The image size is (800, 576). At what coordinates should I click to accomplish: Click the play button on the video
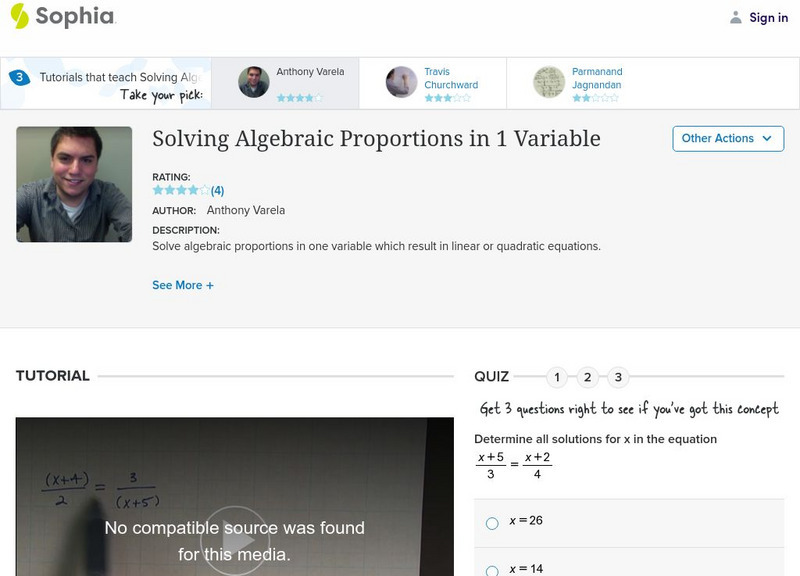(x=237, y=542)
